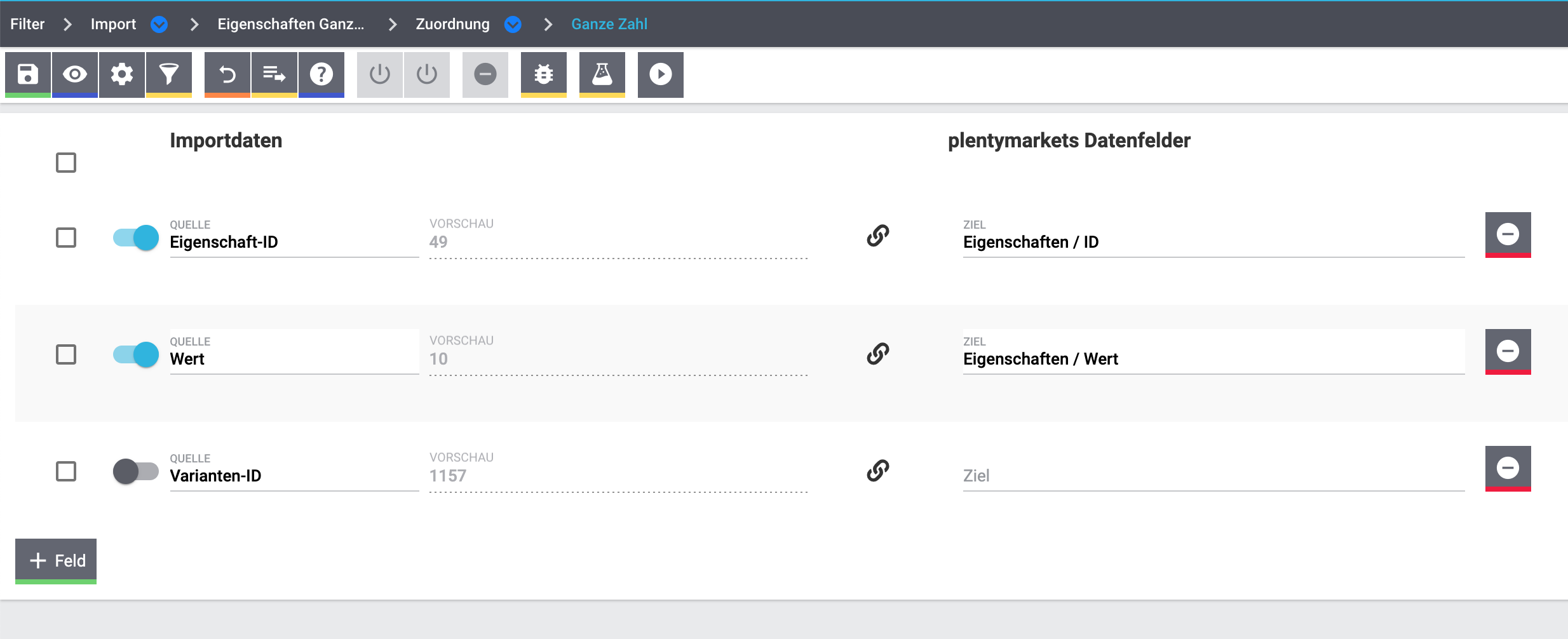
Task: Open the help question mark icon
Action: [x=321, y=74]
